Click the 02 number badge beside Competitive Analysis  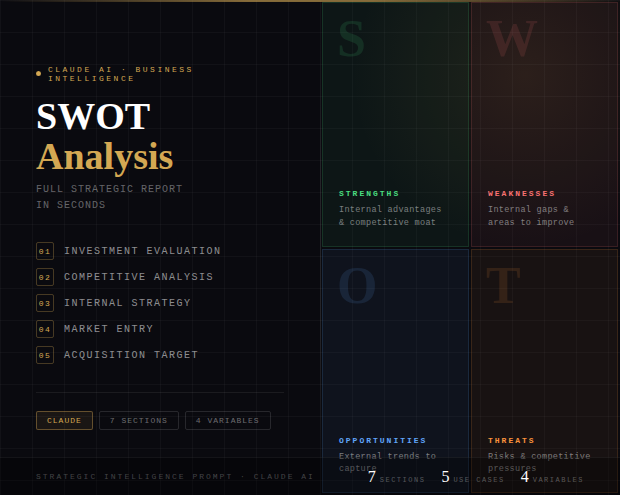point(44,277)
